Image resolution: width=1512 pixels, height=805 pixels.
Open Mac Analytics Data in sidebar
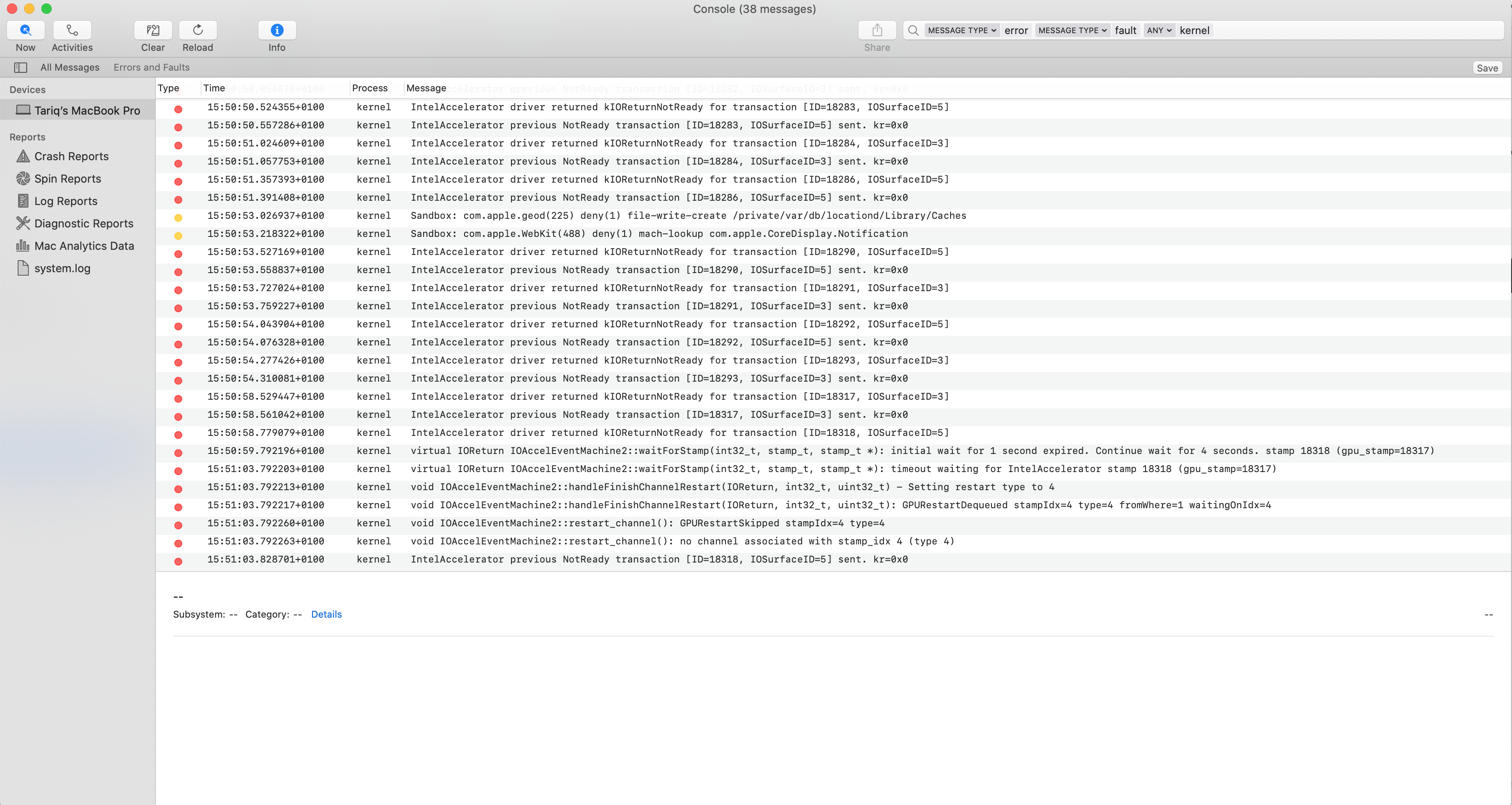[x=84, y=246]
